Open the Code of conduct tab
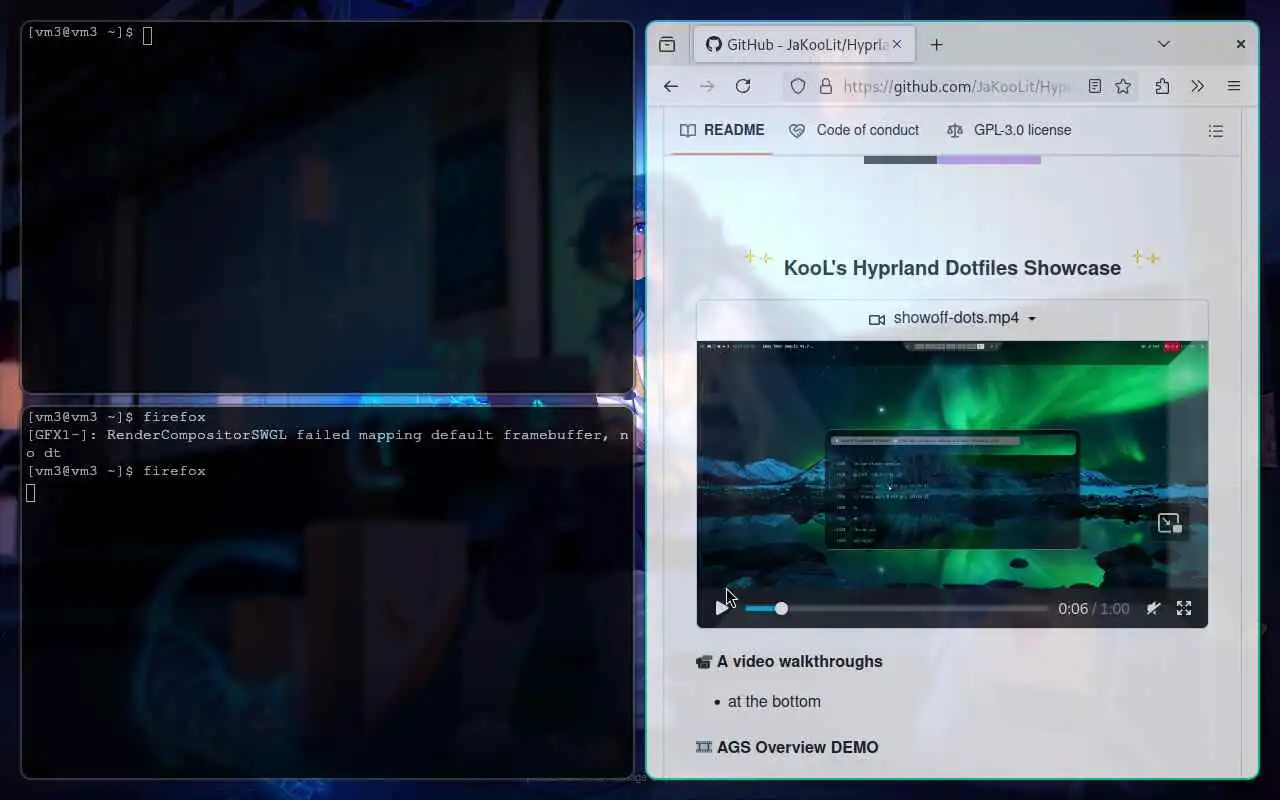This screenshot has height=800, width=1280. pyautogui.click(x=854, y=130)
